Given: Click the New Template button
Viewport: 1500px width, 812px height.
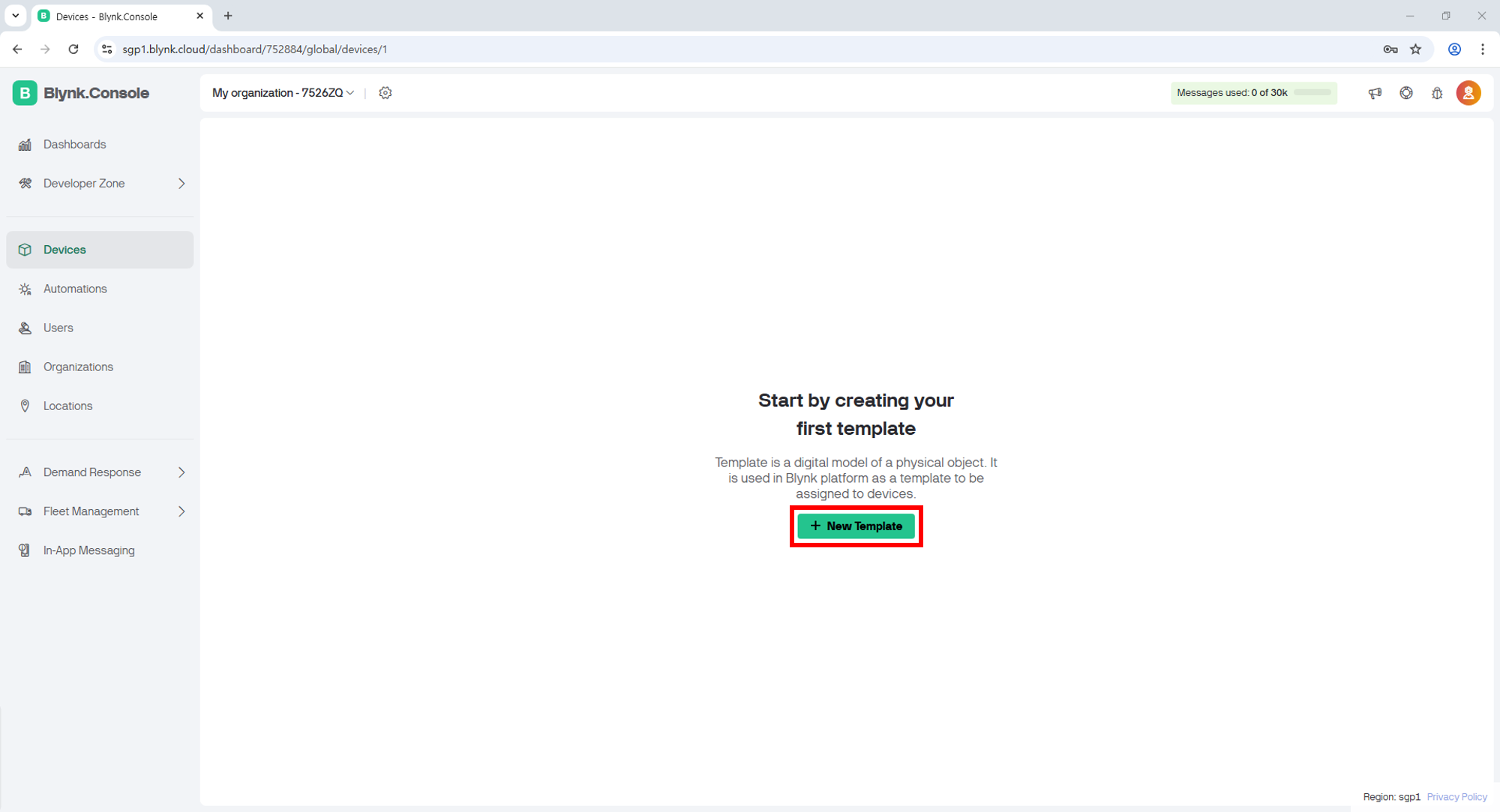Looking at the screenshot, I should pyautogui.click(x=856, y=526).
